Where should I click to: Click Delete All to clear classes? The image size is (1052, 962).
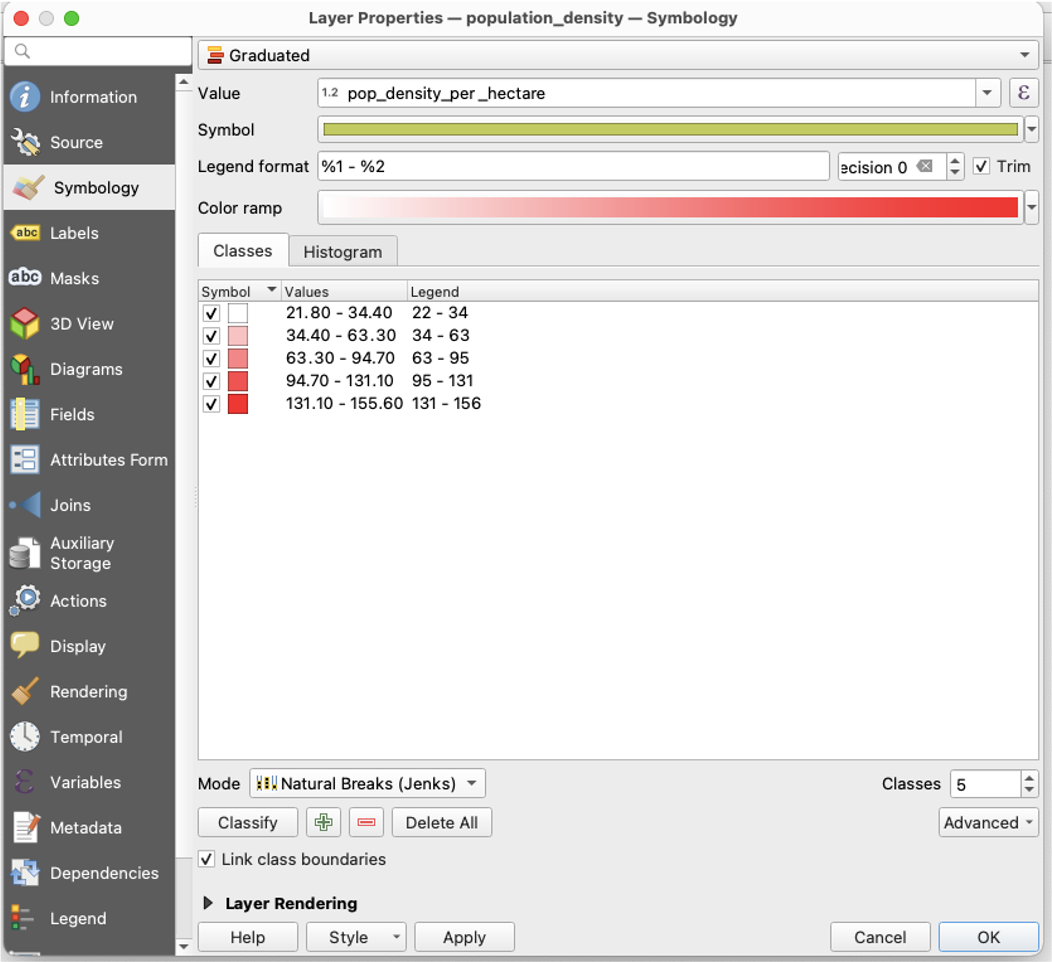point(441,822)
